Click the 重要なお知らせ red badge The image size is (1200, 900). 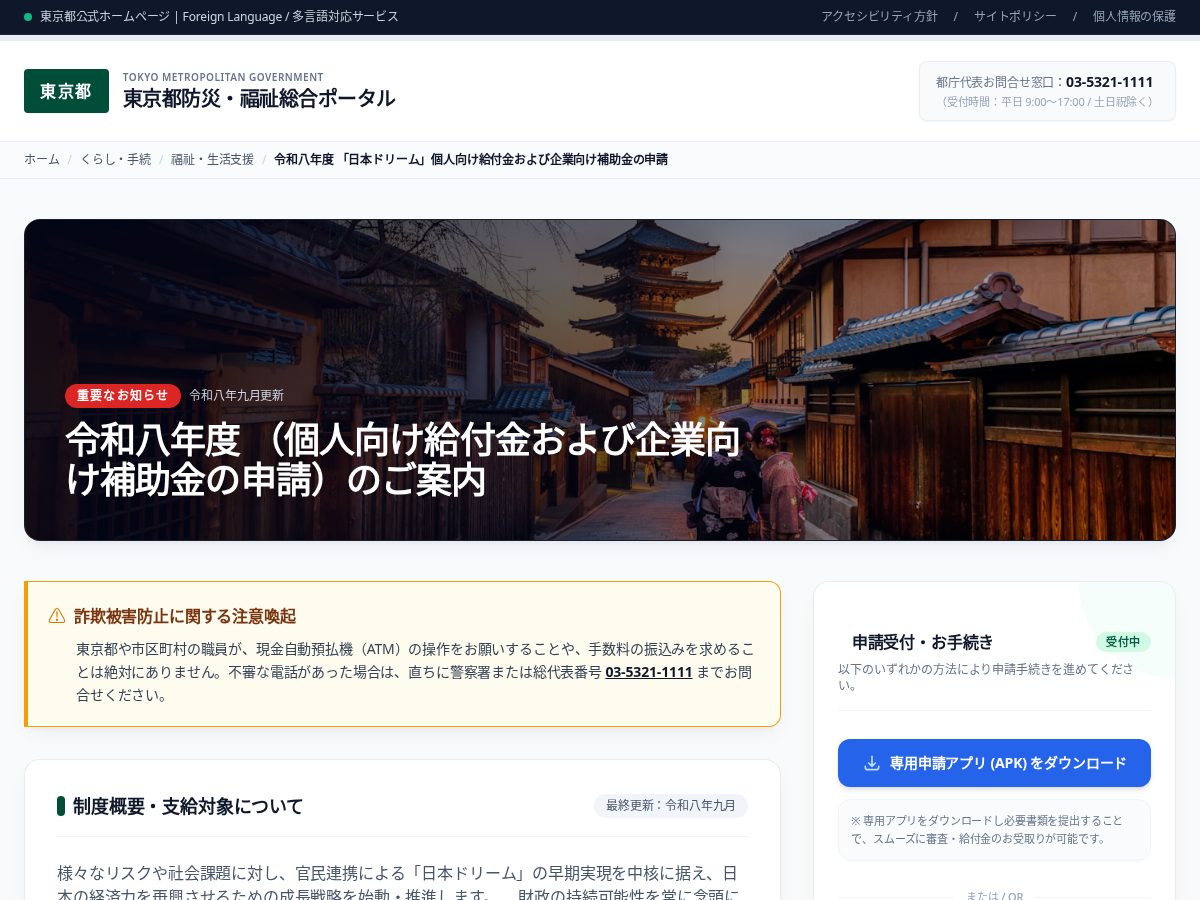point(123,395)
